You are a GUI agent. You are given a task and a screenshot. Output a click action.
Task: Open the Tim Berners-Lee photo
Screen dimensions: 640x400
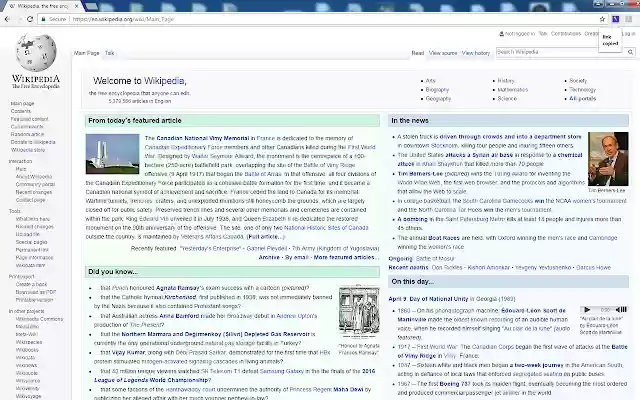point(608,159)
